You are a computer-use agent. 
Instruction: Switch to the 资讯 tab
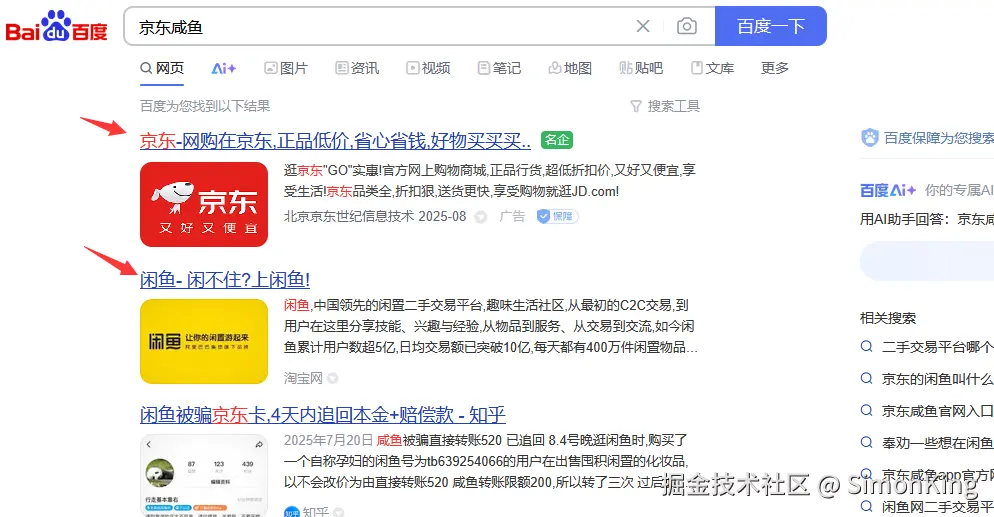tap(357, 68)
